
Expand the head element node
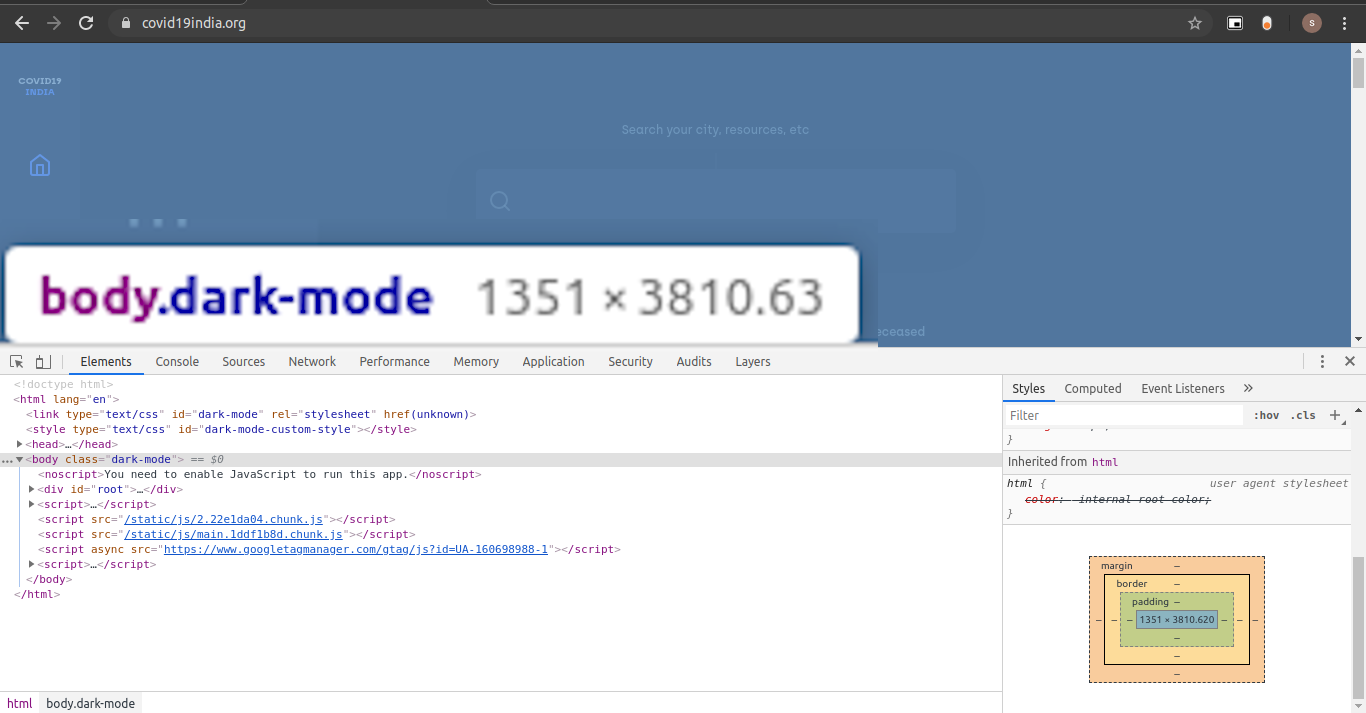20,444
